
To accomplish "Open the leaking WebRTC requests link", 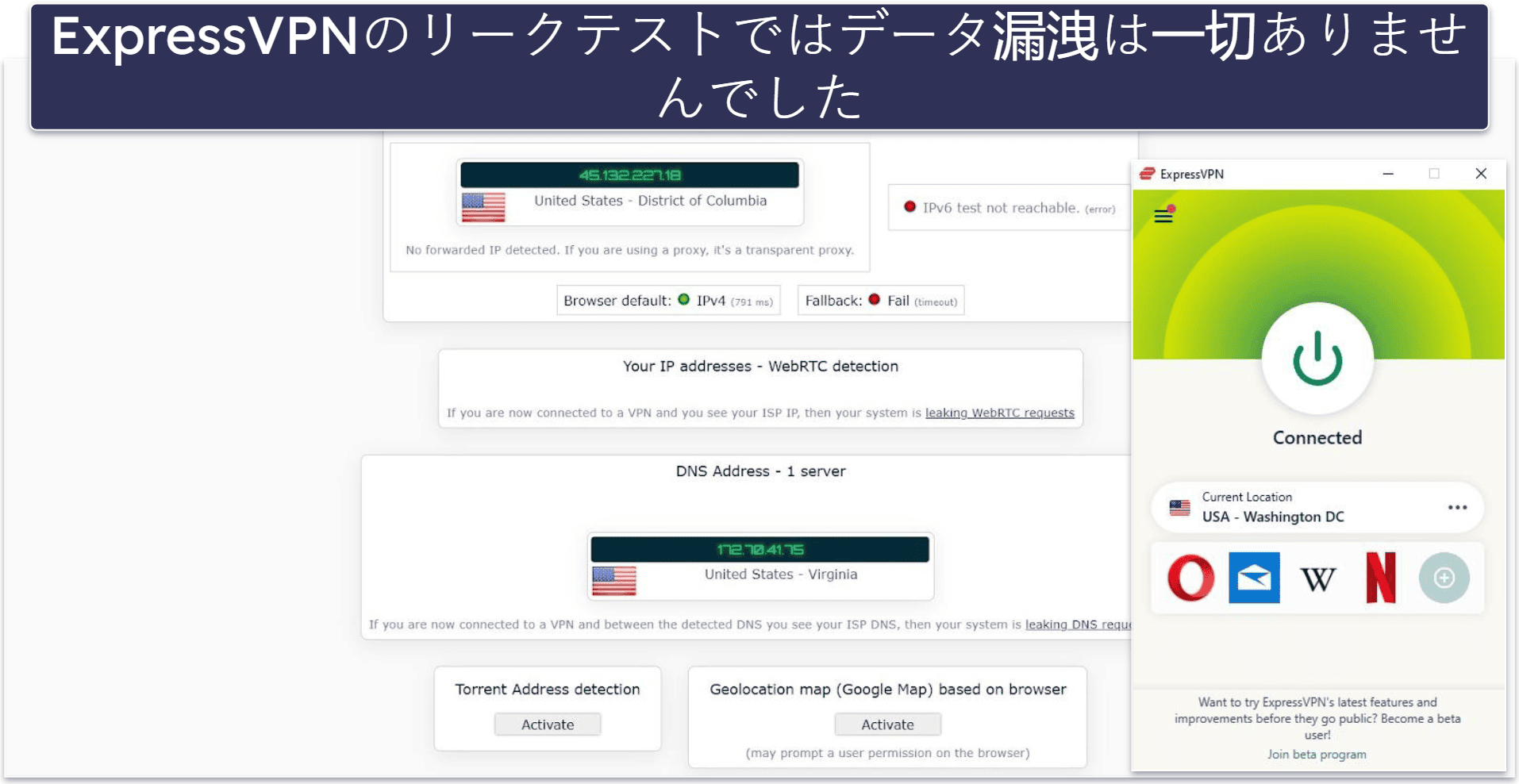I will point(999,413).
